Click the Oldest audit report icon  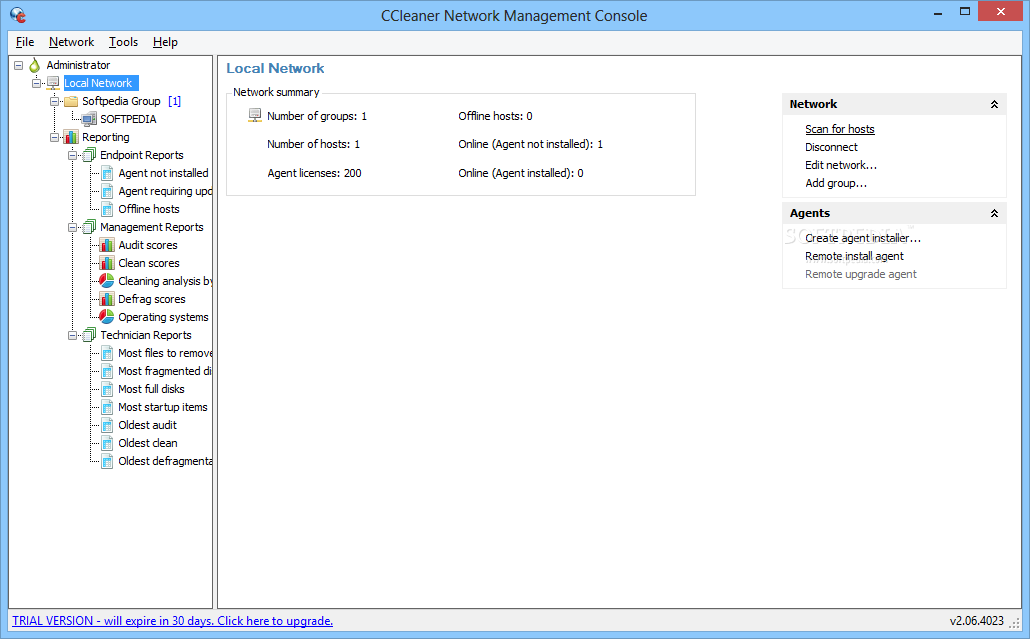point(107,426)
